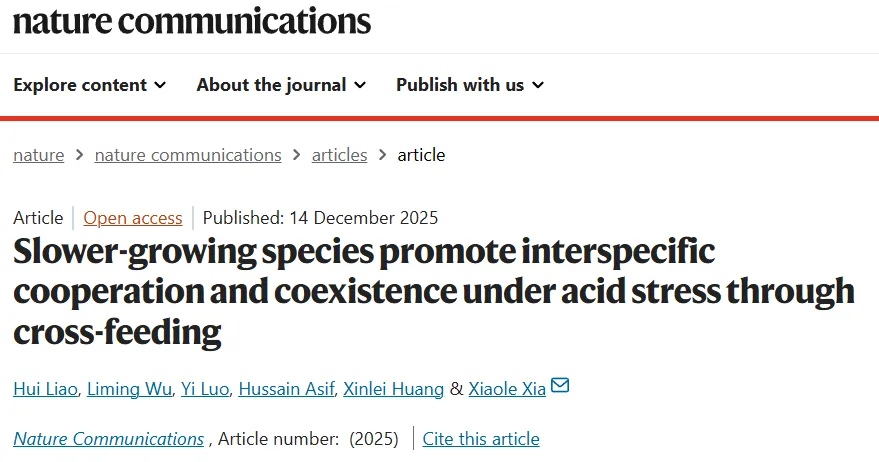
Task: Click author Xinlei Huang
Action: click(393, 389)
